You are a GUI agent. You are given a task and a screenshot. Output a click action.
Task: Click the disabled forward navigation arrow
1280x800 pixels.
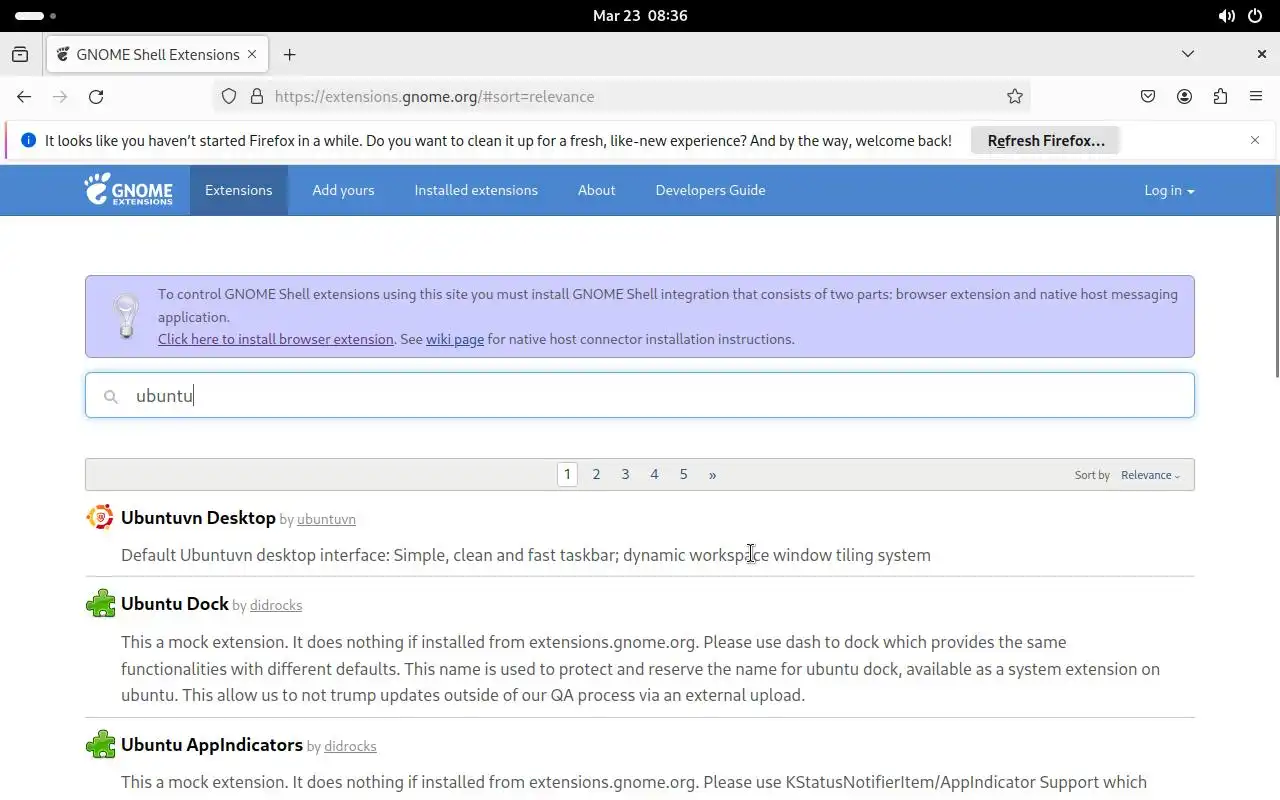pos(60,96)
